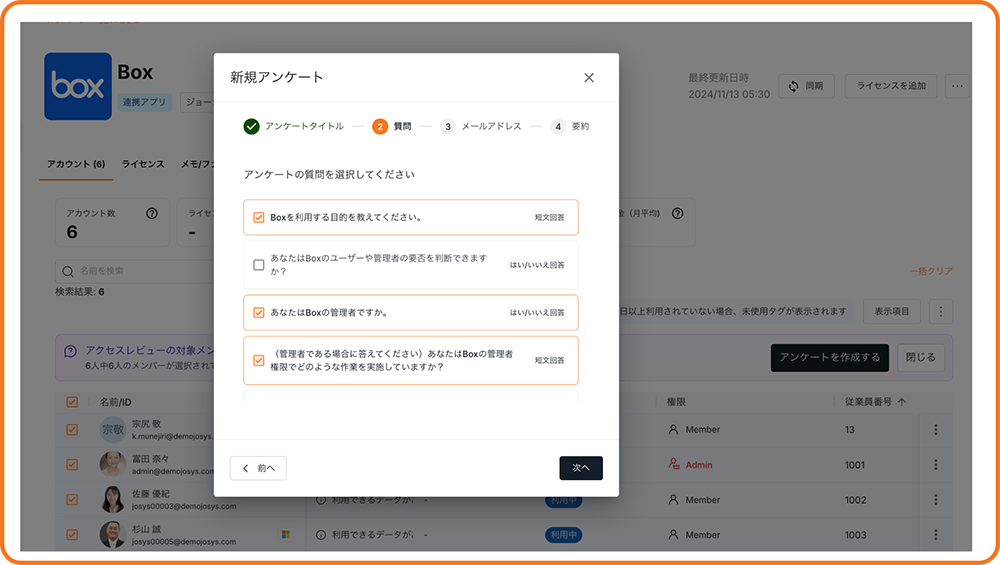Open row menu for employee number 1003
The image size is (1000, 565).
point(936,535)
